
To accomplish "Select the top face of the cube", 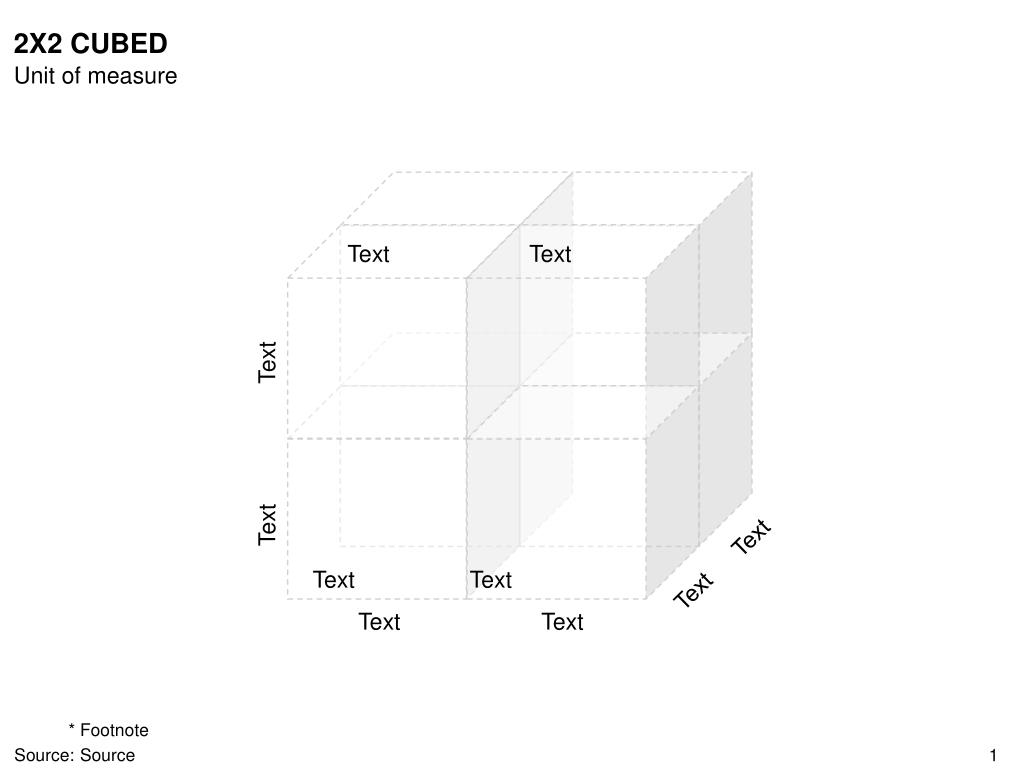I will (520, 225).
